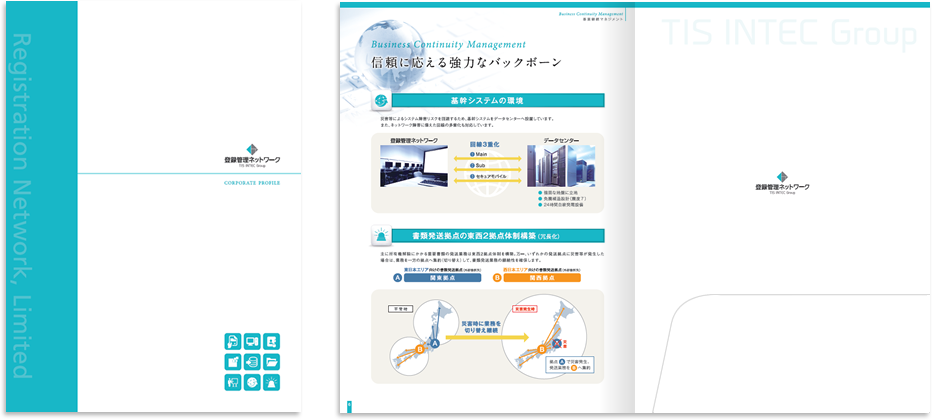Click the '災害時に業務を切り替え継続' map caption
The image size is (932, 420).
coord(481,326)
